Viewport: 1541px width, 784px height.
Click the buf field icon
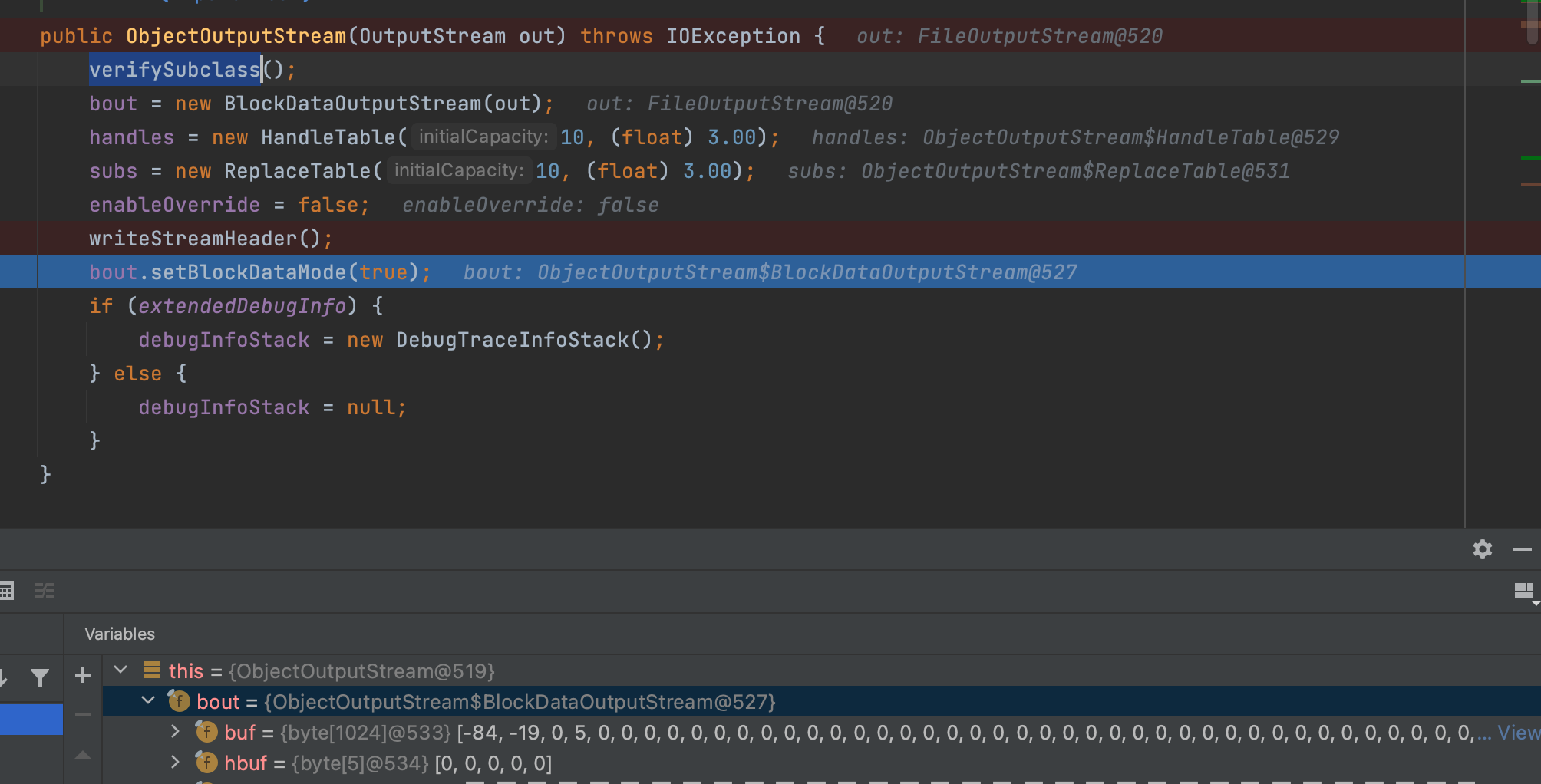(x=206, y=732)
